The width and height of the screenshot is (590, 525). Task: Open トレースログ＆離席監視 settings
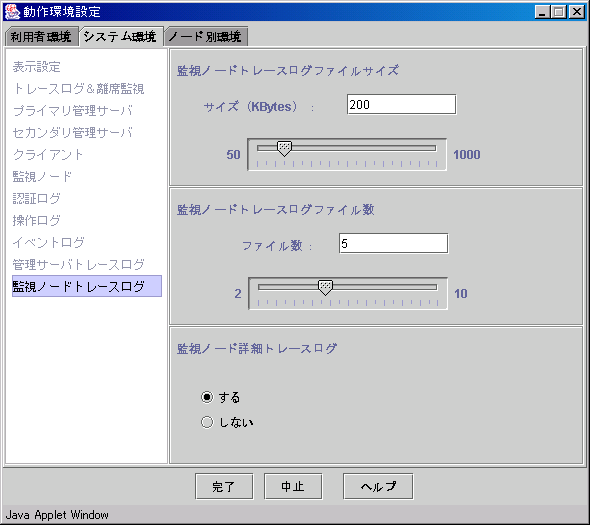point(78,88)
